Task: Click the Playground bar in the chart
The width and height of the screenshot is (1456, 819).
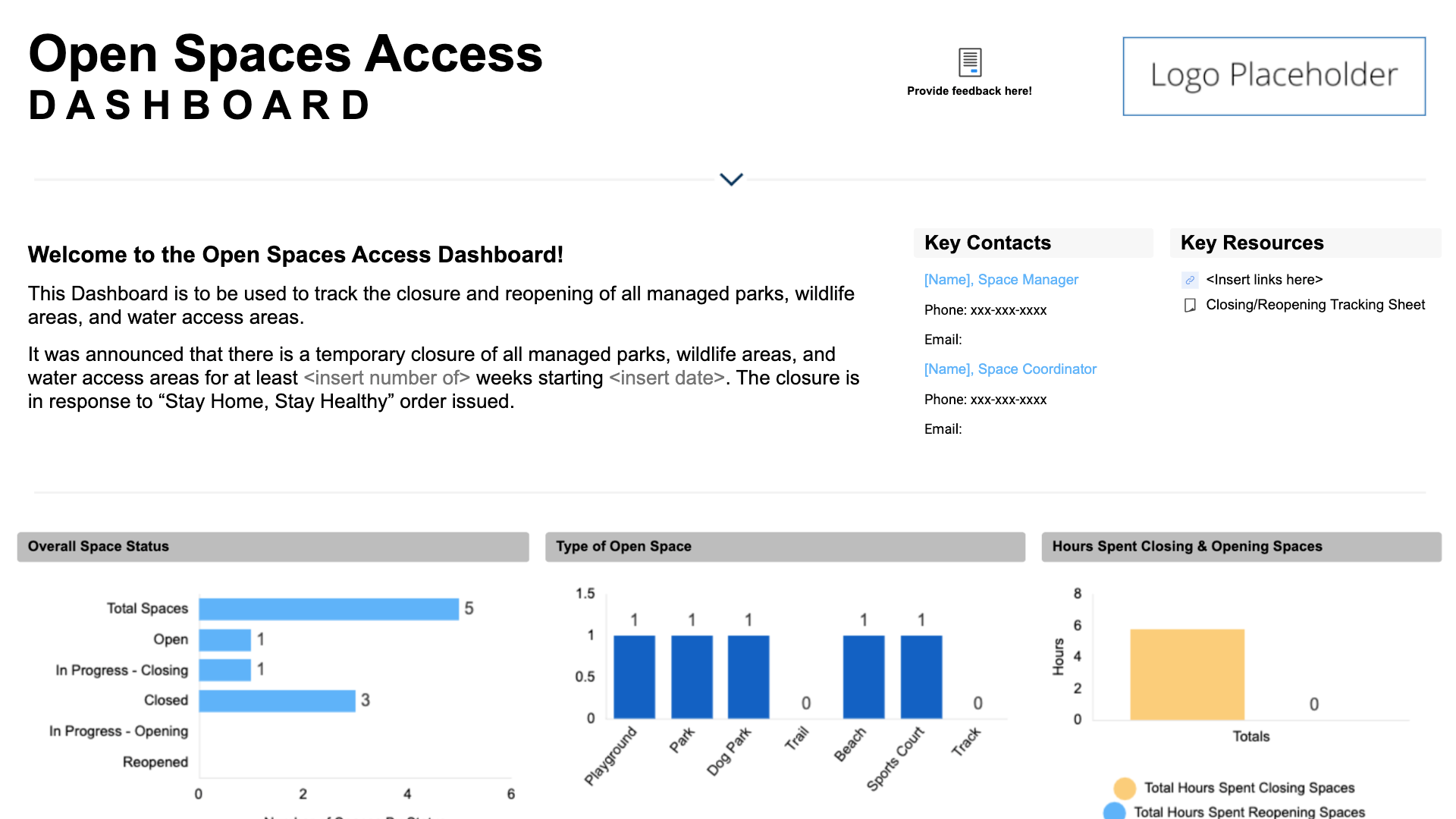Action: point(634,677)
